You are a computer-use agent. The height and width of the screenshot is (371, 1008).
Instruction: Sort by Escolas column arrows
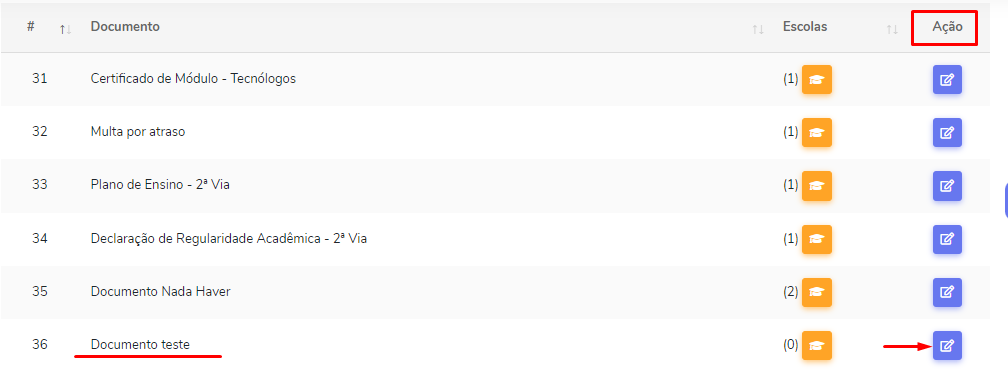[892, 30]
